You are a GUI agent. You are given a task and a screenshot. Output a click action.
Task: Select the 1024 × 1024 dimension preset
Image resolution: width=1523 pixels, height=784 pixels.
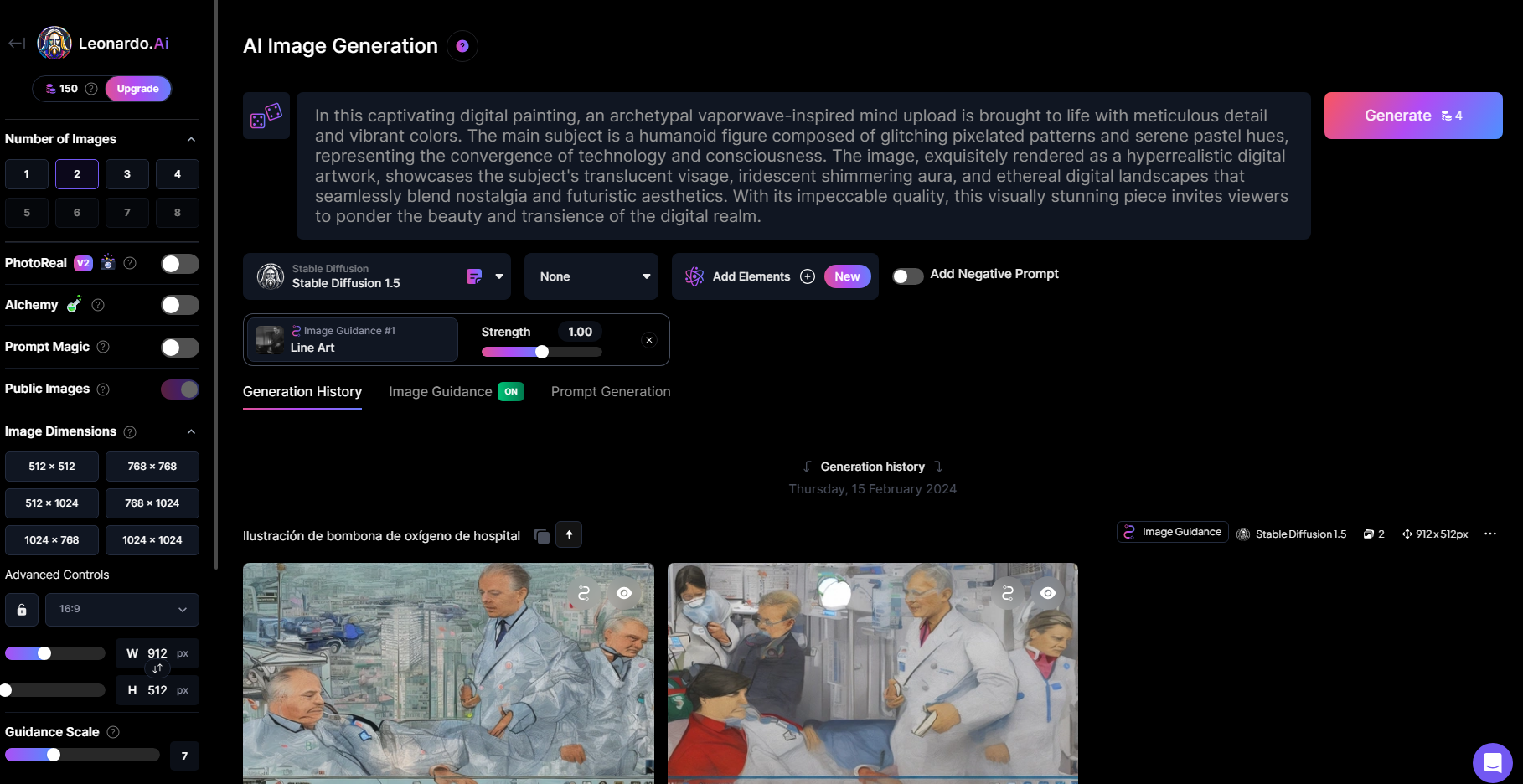point(152,540)
